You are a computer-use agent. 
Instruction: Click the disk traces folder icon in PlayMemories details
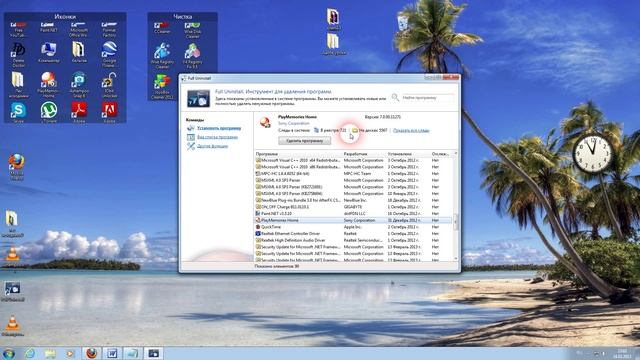click(x=355, y=130)
